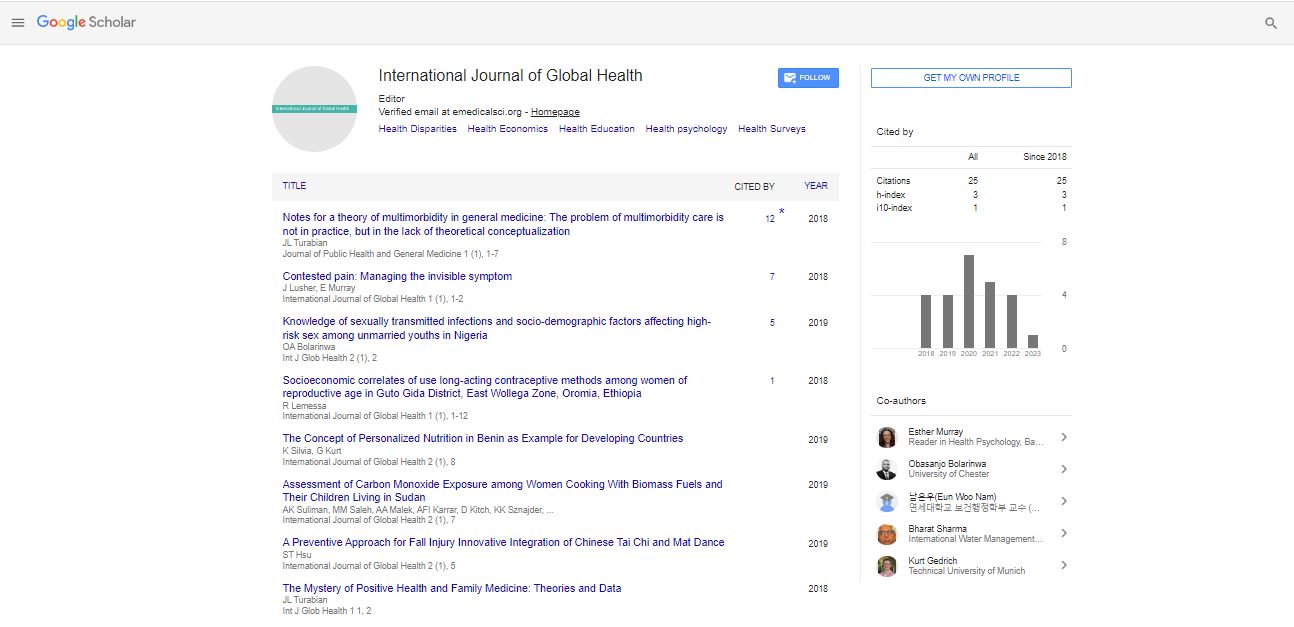Image resolution: width=1294 pixels, height=627 pixels.
Task: Open co-author Bharat Sharma profile
Action: (x=937, y=528)
